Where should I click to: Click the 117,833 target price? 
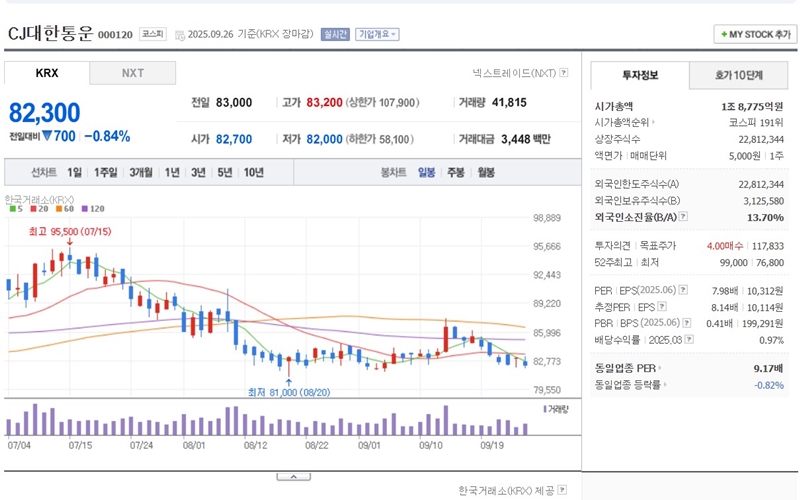pyautogui.click(x=768, y=246)
